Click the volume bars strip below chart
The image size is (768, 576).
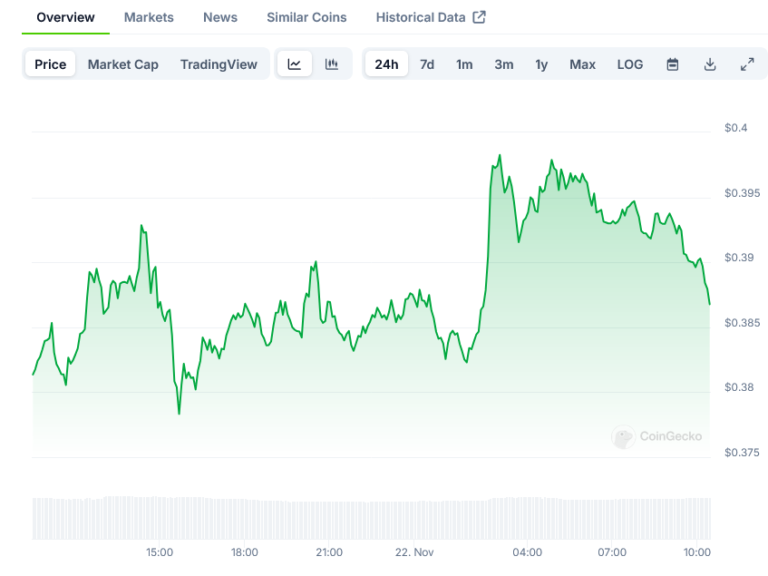tap(371, 518)
